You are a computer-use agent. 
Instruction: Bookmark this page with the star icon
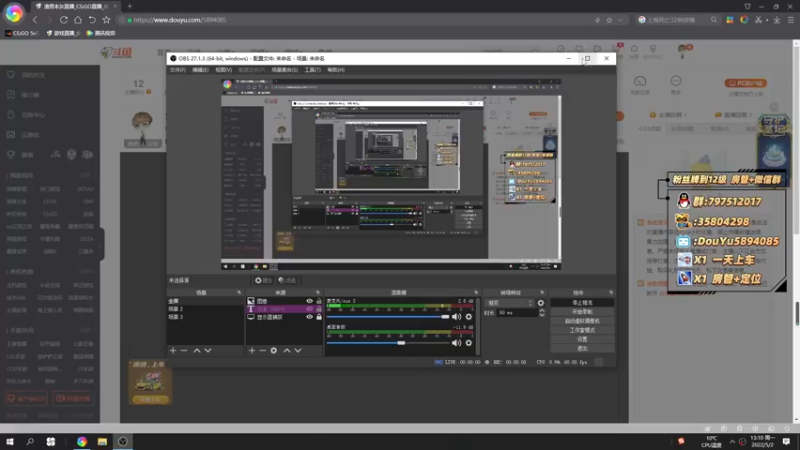[x=106, y=20]
